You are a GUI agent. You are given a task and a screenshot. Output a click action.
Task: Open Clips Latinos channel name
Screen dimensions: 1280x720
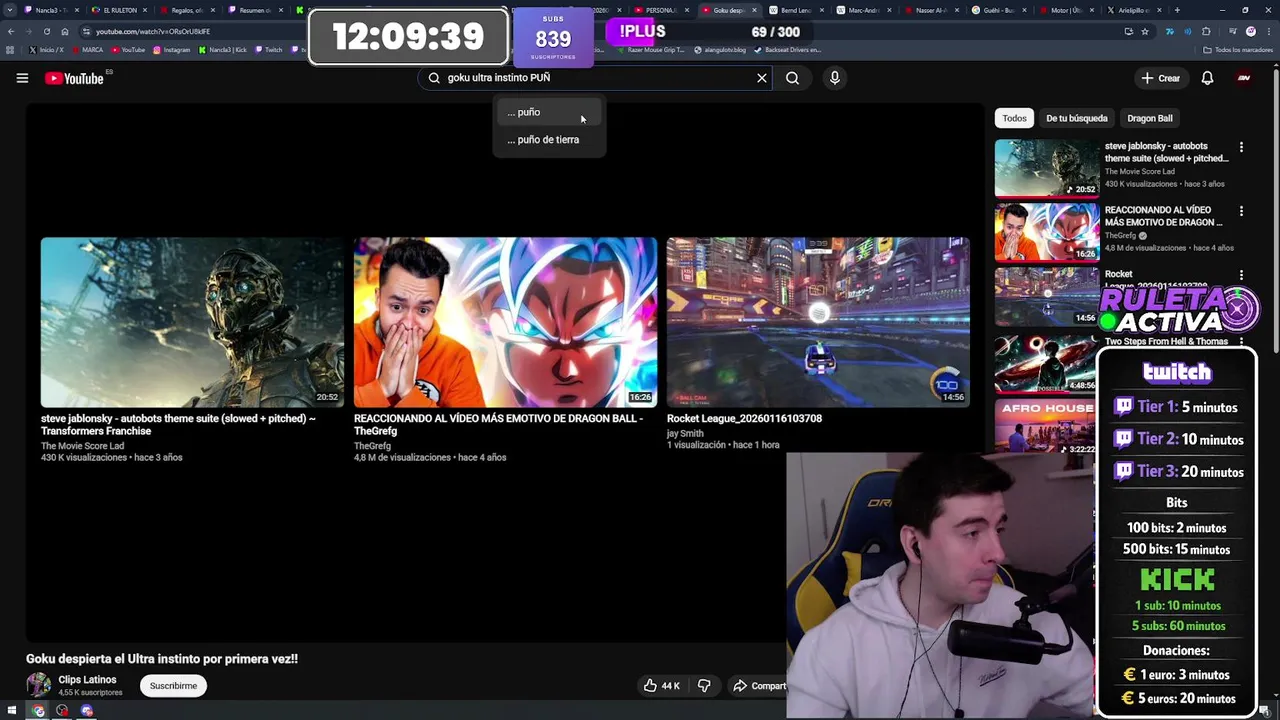pos(87,680)
